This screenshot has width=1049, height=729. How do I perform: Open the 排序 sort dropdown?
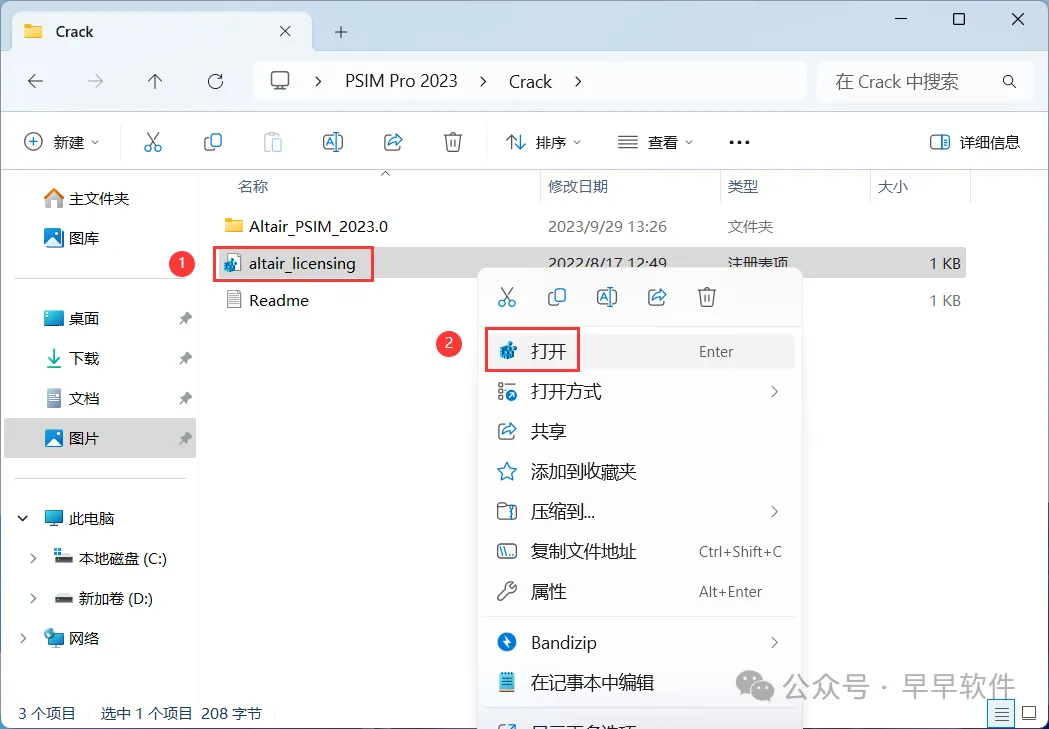click(x=543, y=142)
